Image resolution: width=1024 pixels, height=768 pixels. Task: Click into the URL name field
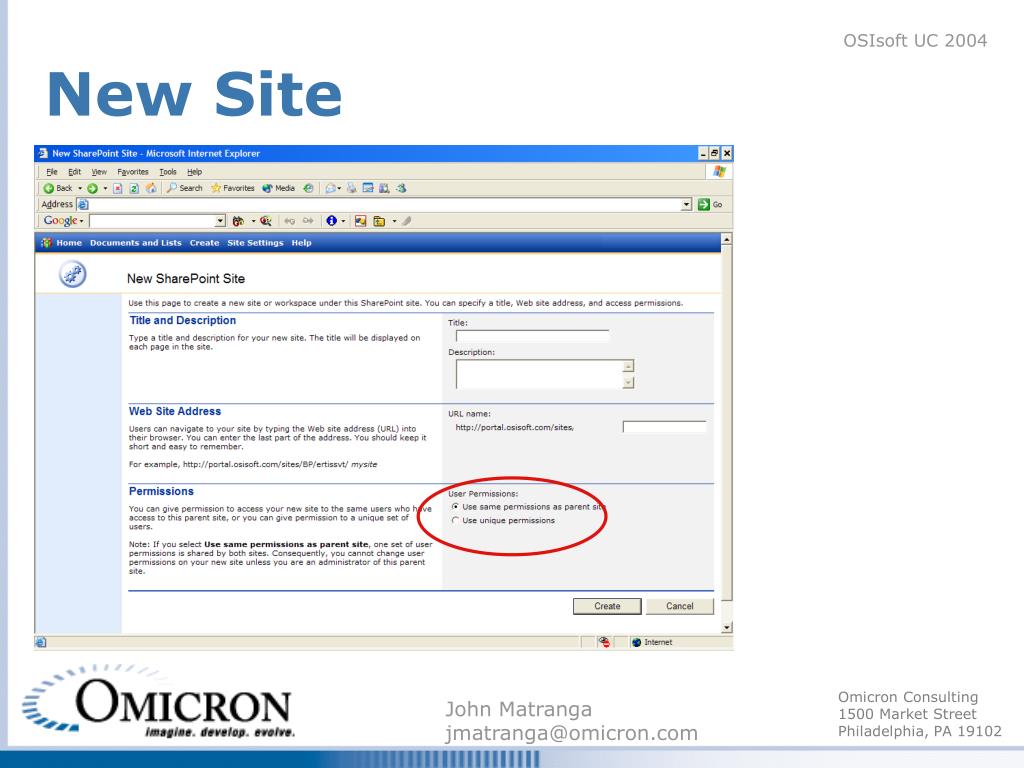(x=665, y=427)
